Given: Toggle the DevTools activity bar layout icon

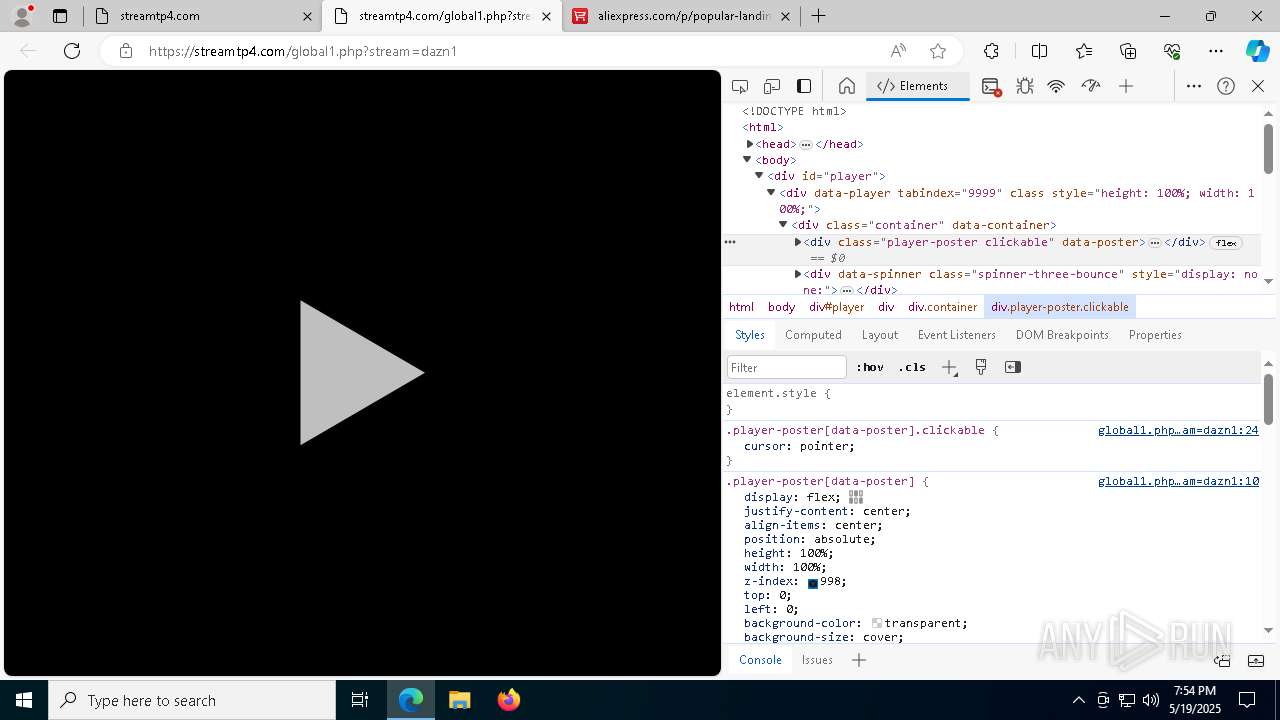Looking at the screenshot, I should (804, 86).
